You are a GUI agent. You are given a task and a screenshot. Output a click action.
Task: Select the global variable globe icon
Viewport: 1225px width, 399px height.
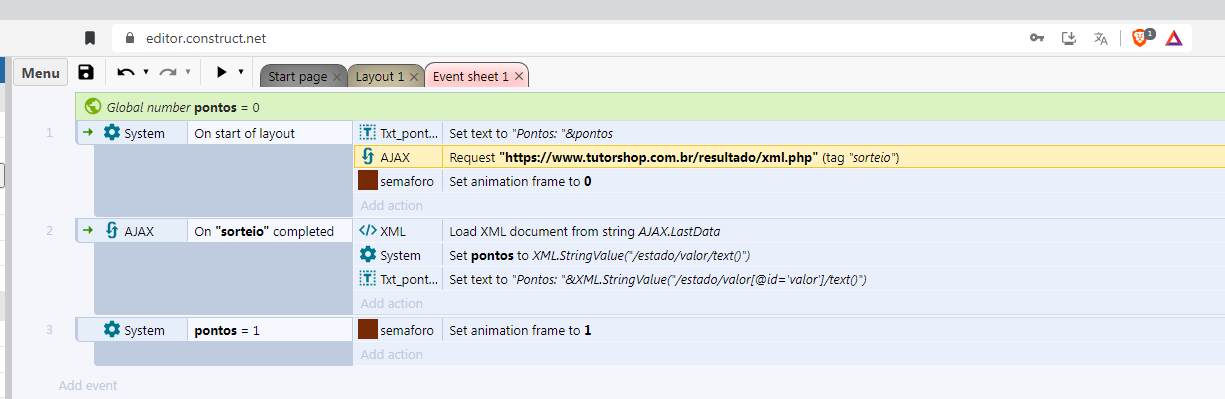pos(93,106)
